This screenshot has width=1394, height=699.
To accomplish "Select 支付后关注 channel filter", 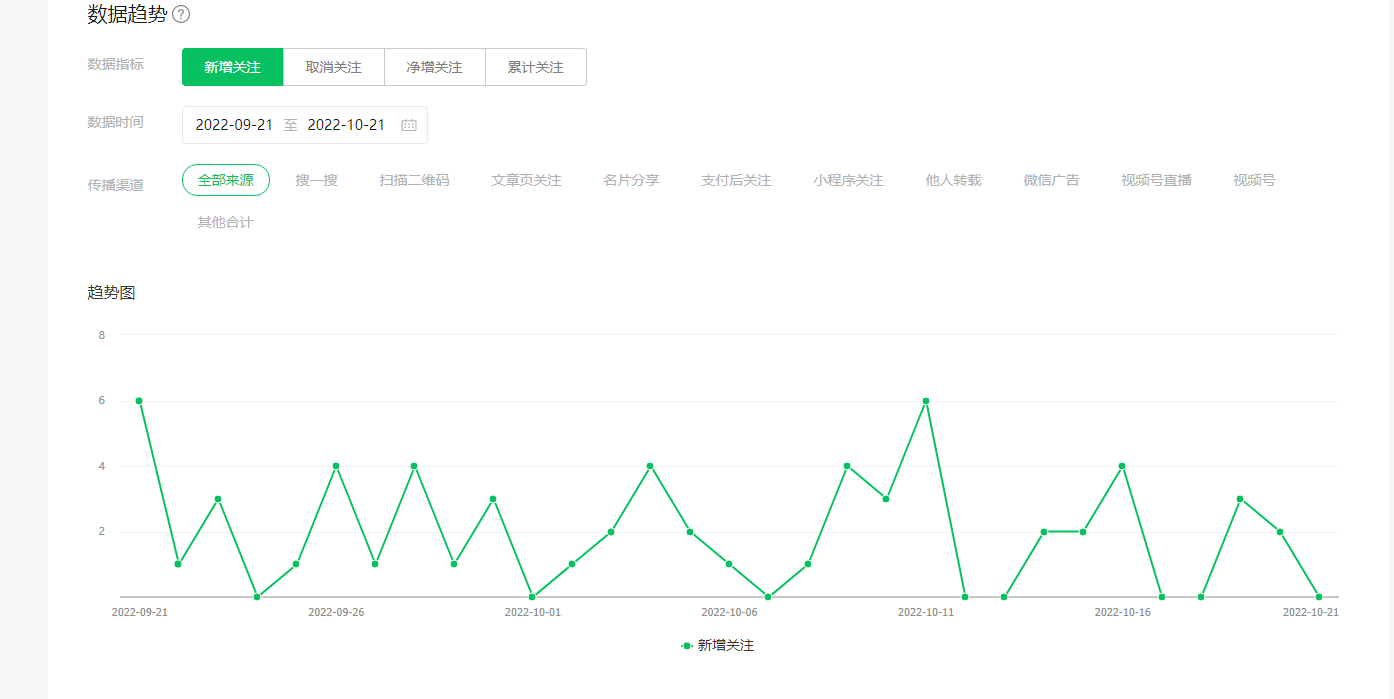I will [x=736, y=180].
